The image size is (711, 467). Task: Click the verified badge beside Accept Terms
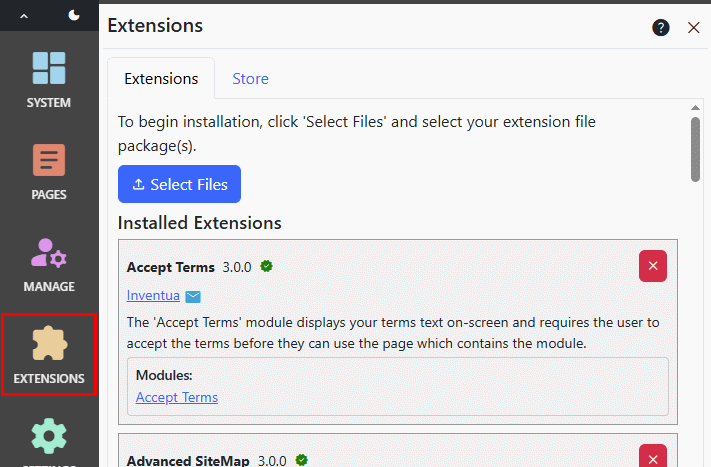point(267,266)
